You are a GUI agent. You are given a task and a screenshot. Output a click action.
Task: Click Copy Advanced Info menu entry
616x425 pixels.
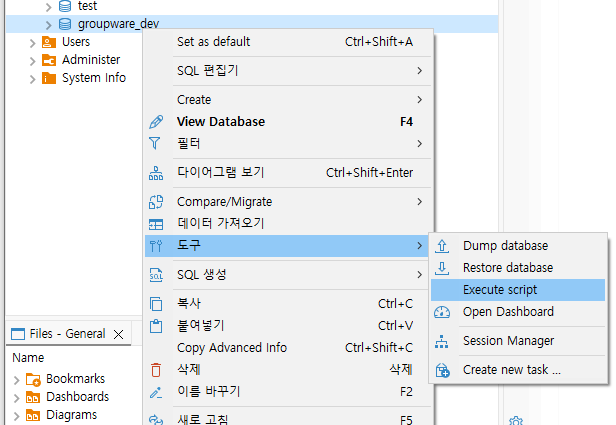(232, 348)
